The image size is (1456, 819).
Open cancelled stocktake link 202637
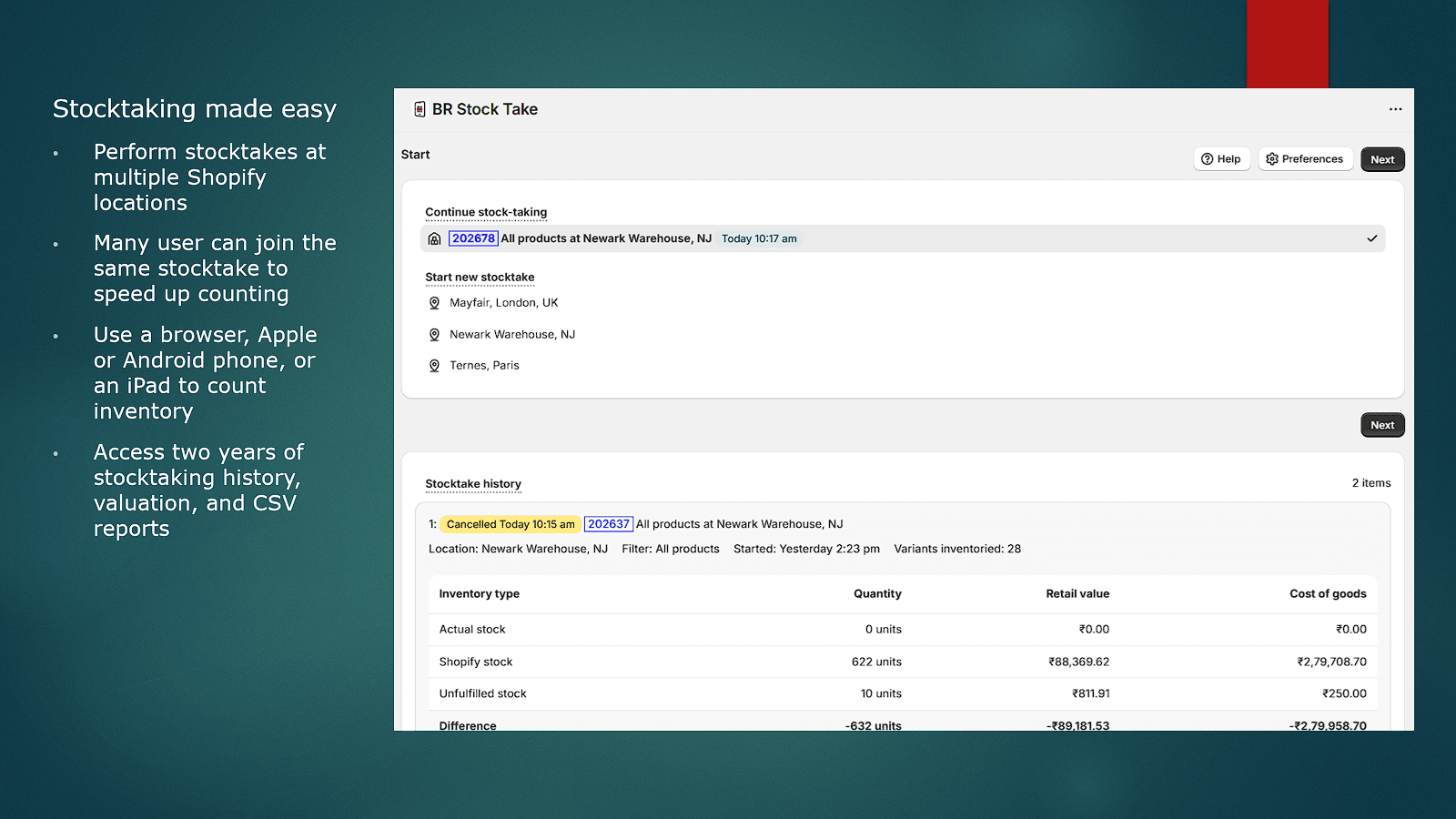coord(608,524)
